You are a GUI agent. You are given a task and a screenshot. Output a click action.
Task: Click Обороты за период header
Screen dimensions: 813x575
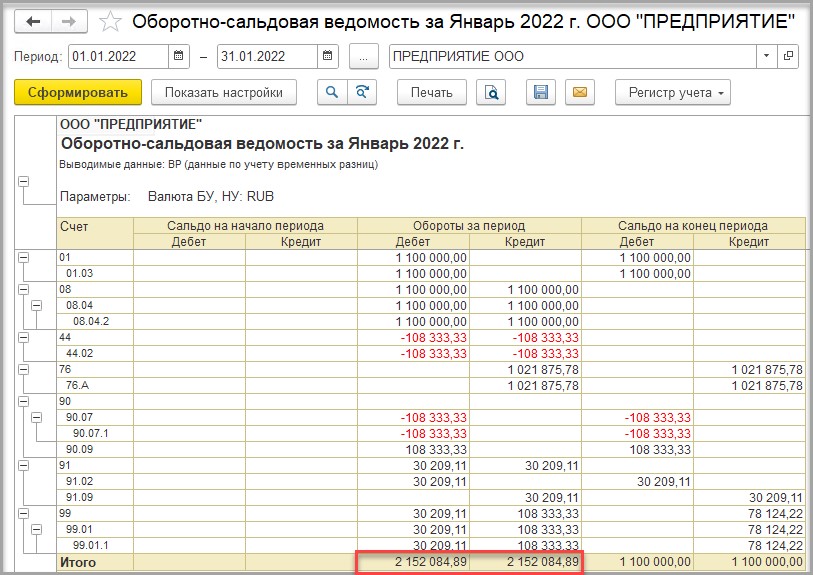469,226
